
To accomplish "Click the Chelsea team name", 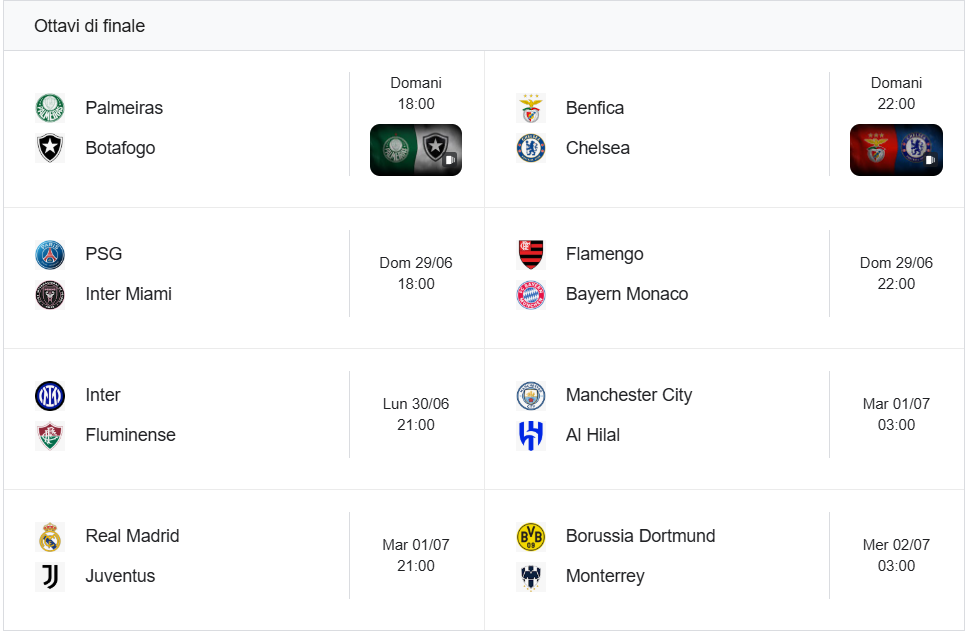I will click(598, 148).
